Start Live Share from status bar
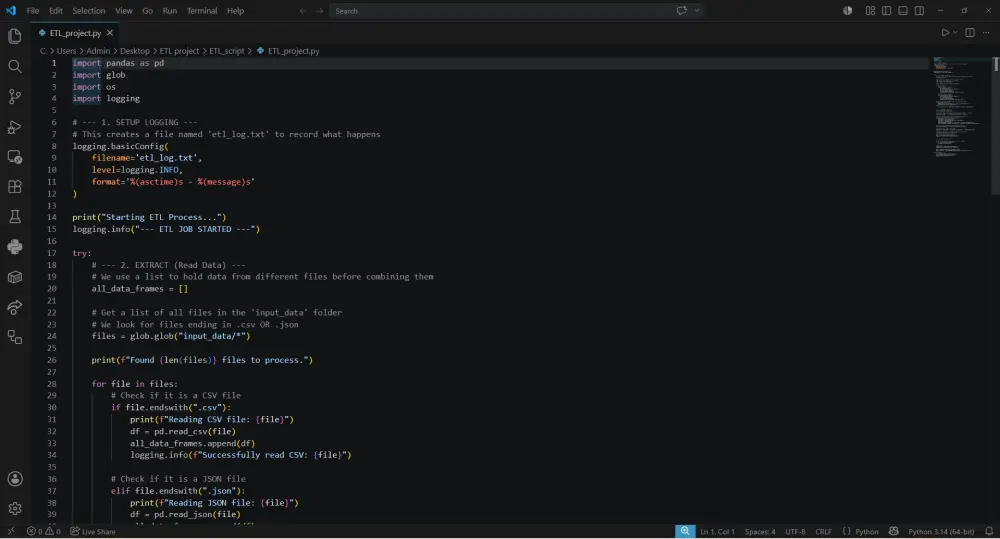Image resolution: width=1000 pixels, height=539 pixels. [x=93, y=531]
